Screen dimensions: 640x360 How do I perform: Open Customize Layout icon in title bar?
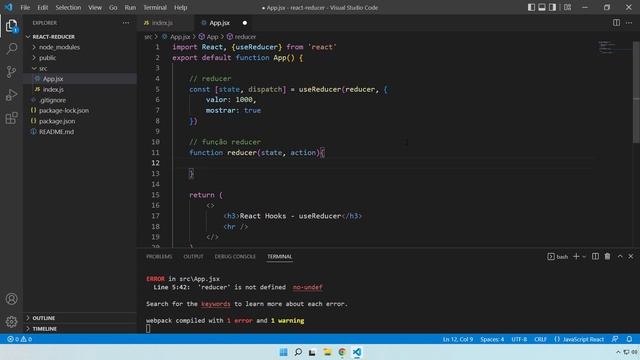567,7
